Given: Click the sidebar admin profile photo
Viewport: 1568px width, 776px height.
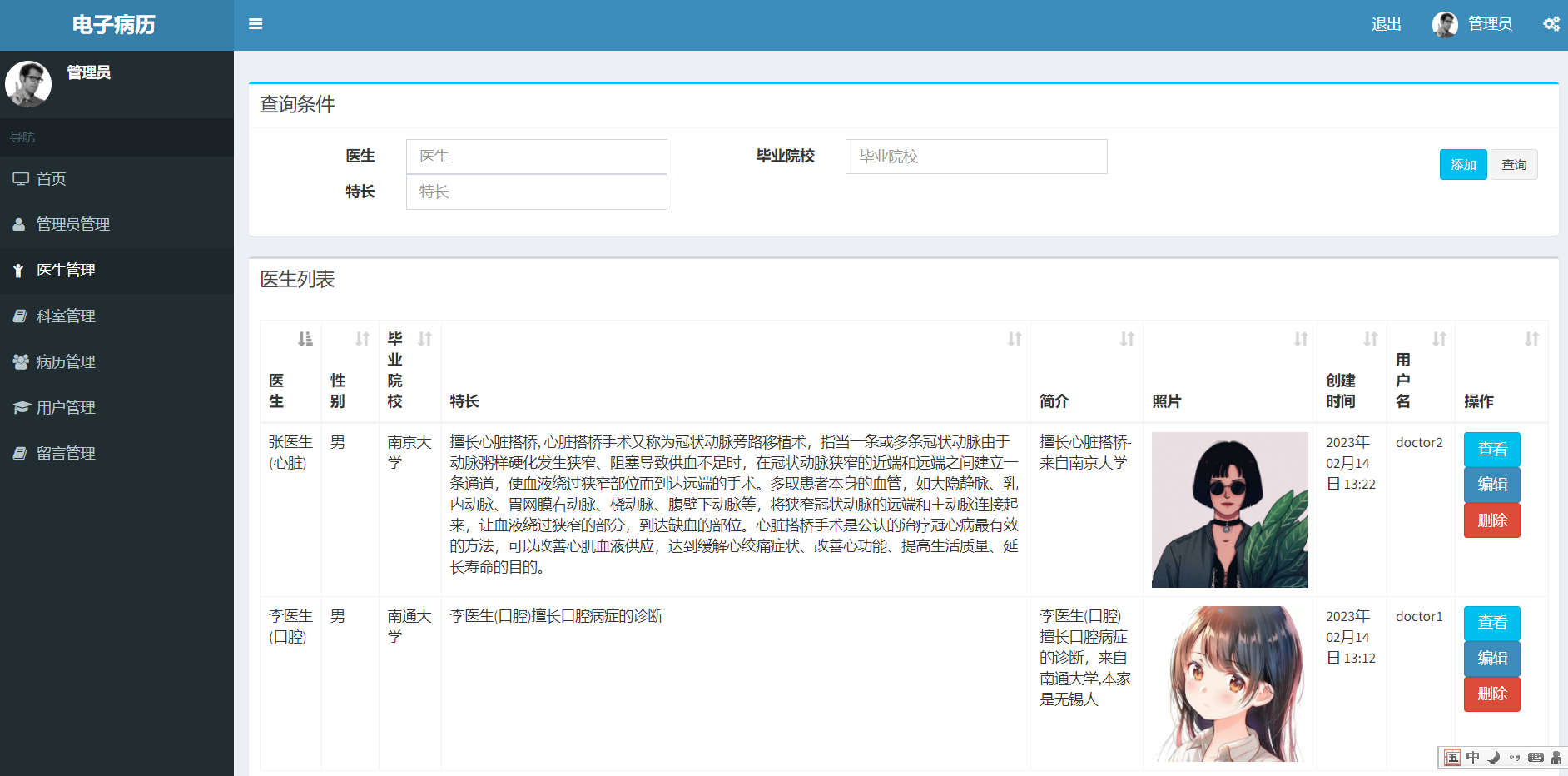Looking at the screenshot, I should (28, 84).
